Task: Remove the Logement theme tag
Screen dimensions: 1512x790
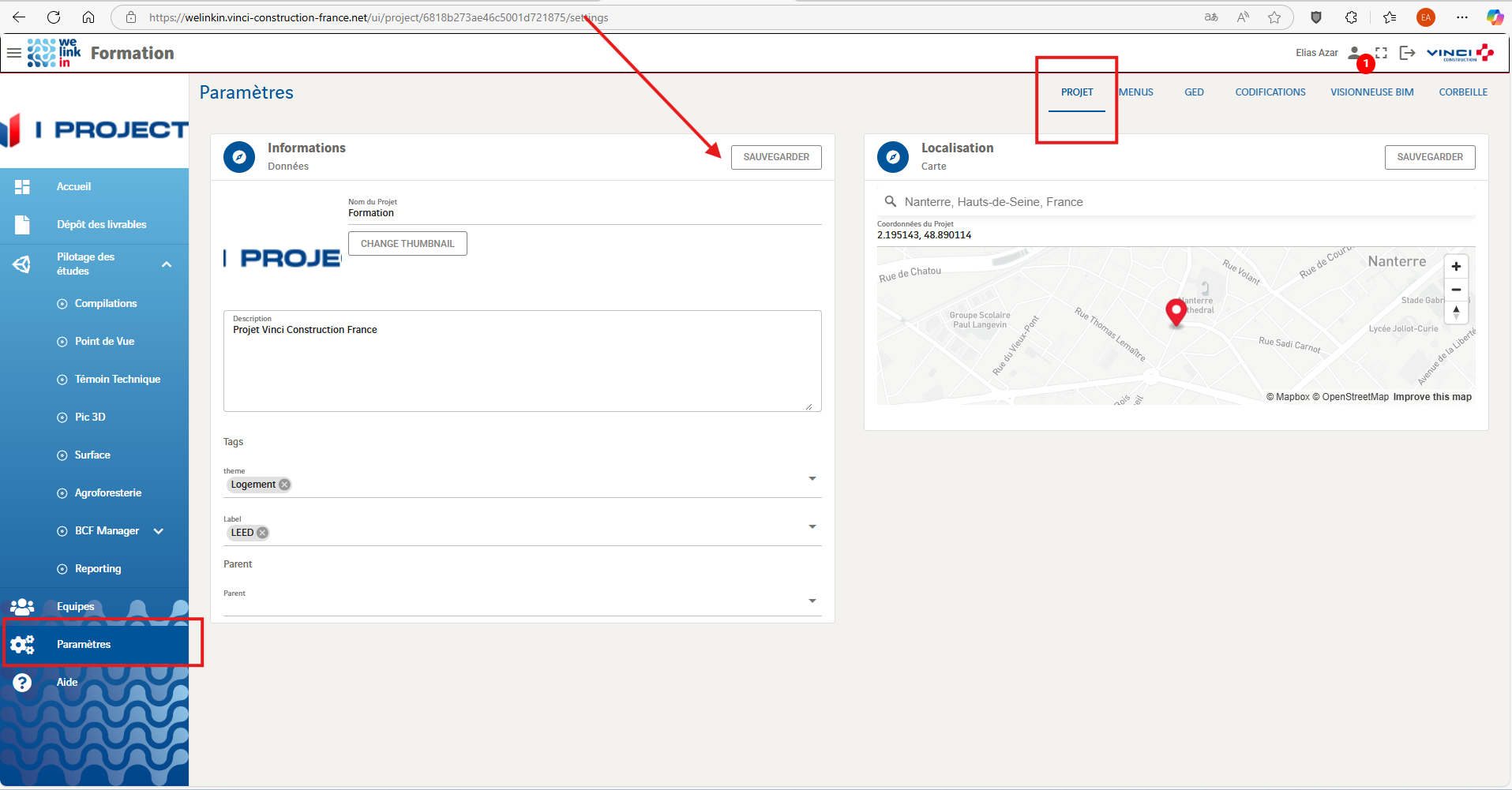Action: [x=284, y=485]
